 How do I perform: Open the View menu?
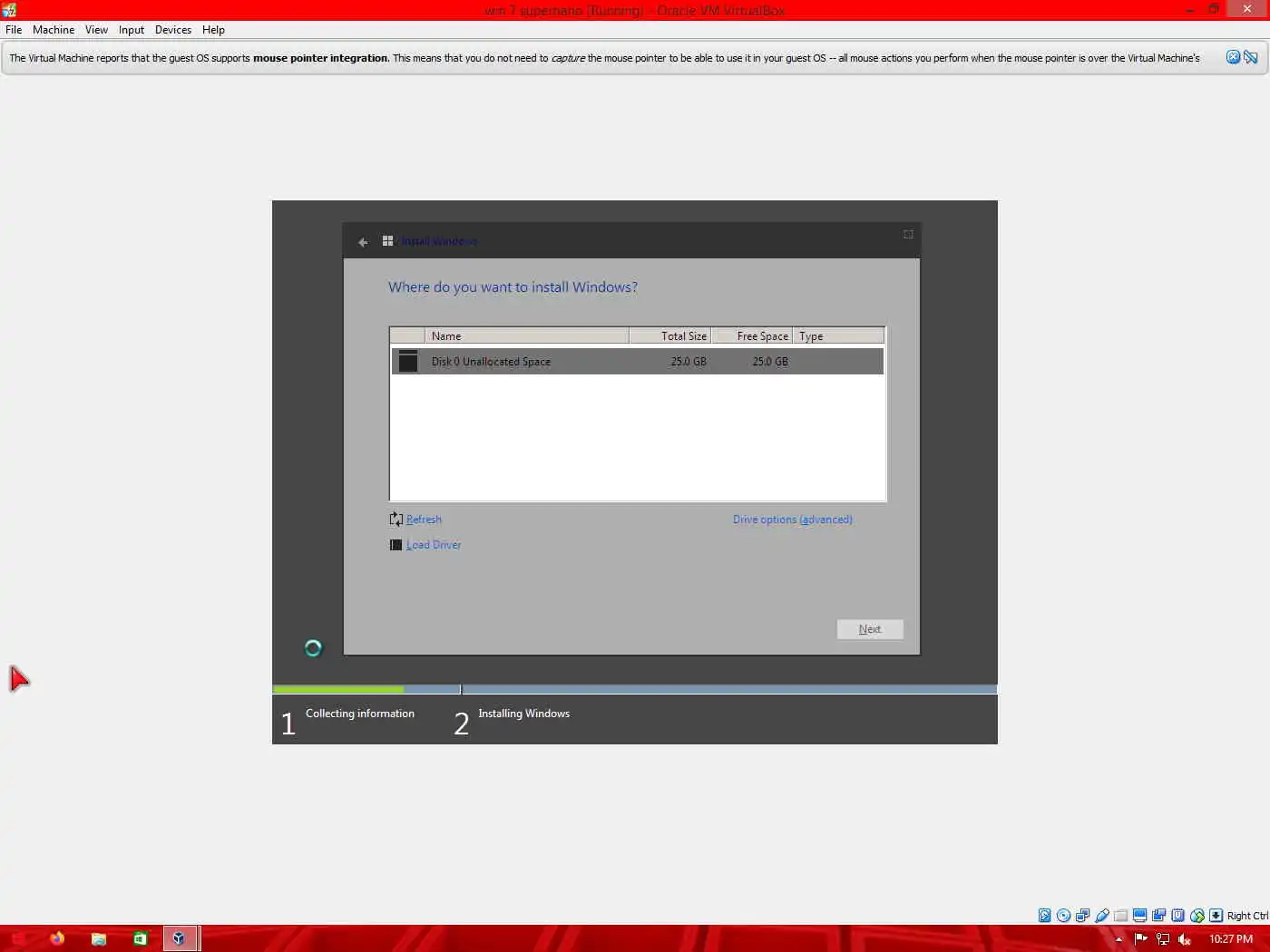(96, 30)
